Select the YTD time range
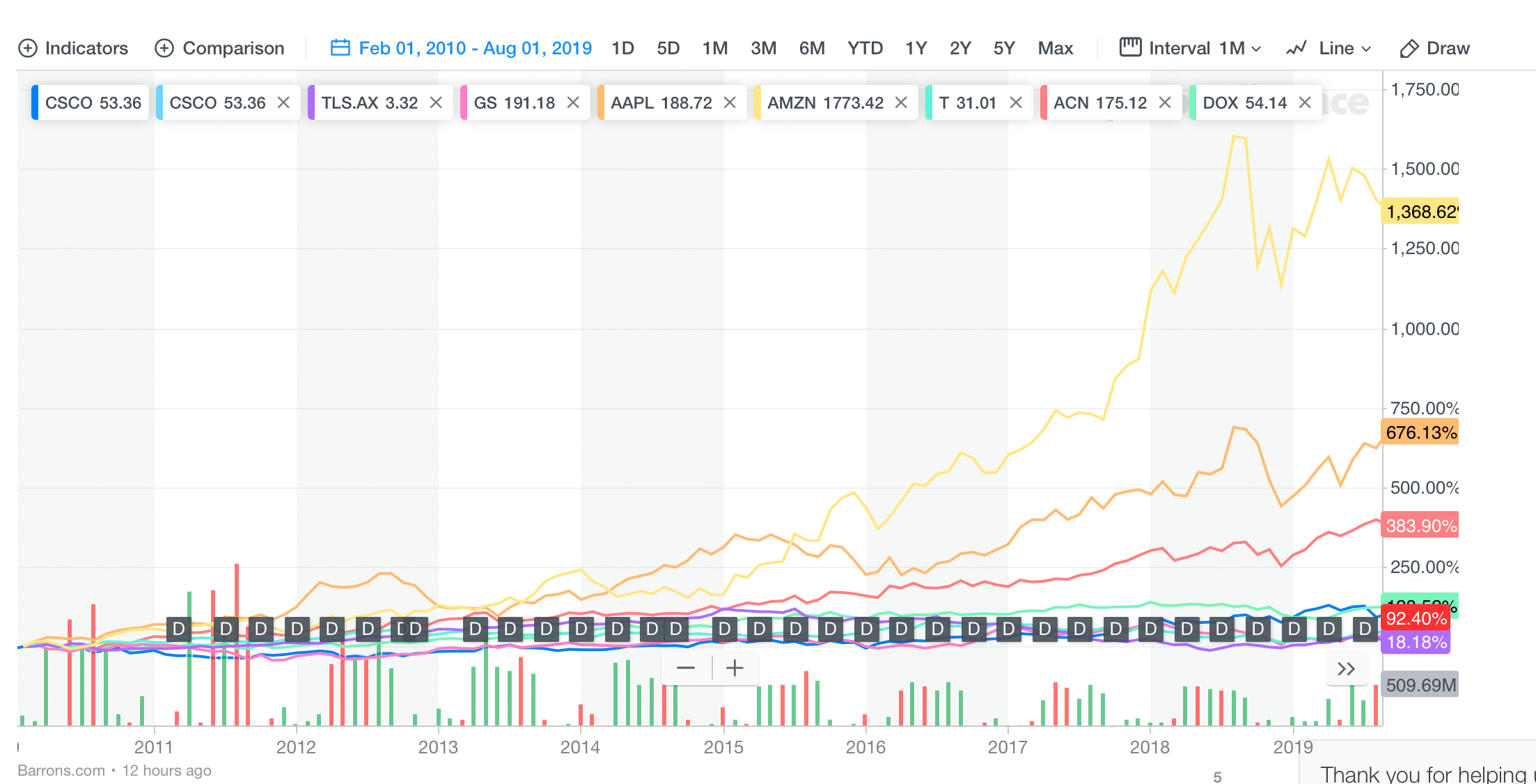This screenshot has height=784, width=1536. click(x=865, y=48)
